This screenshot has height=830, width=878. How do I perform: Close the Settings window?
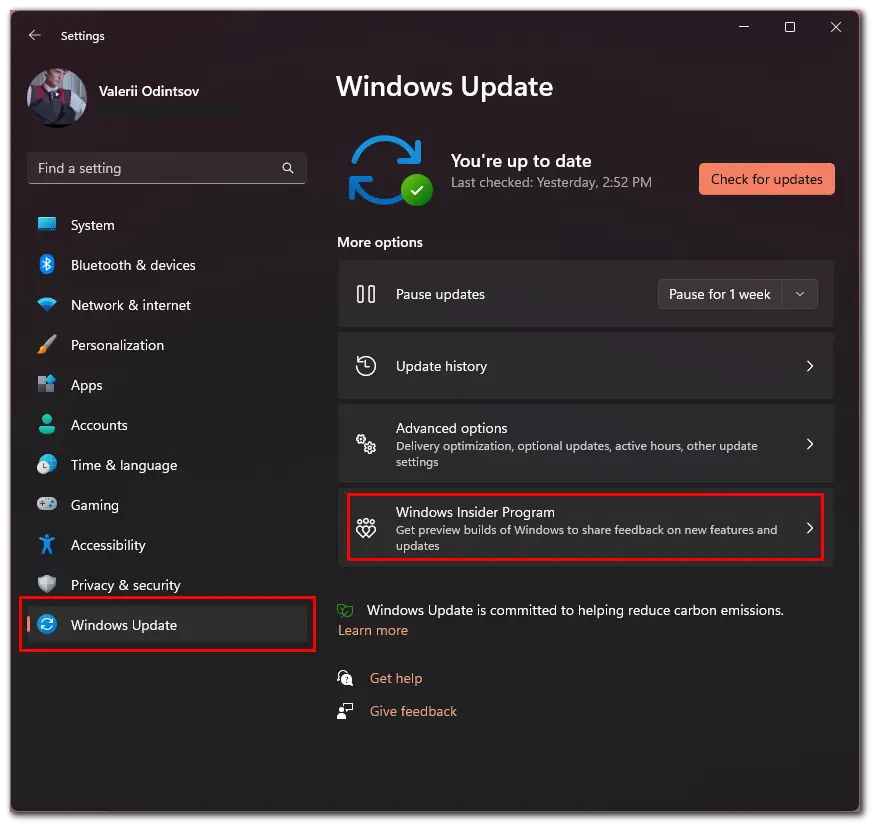point(836,27)
